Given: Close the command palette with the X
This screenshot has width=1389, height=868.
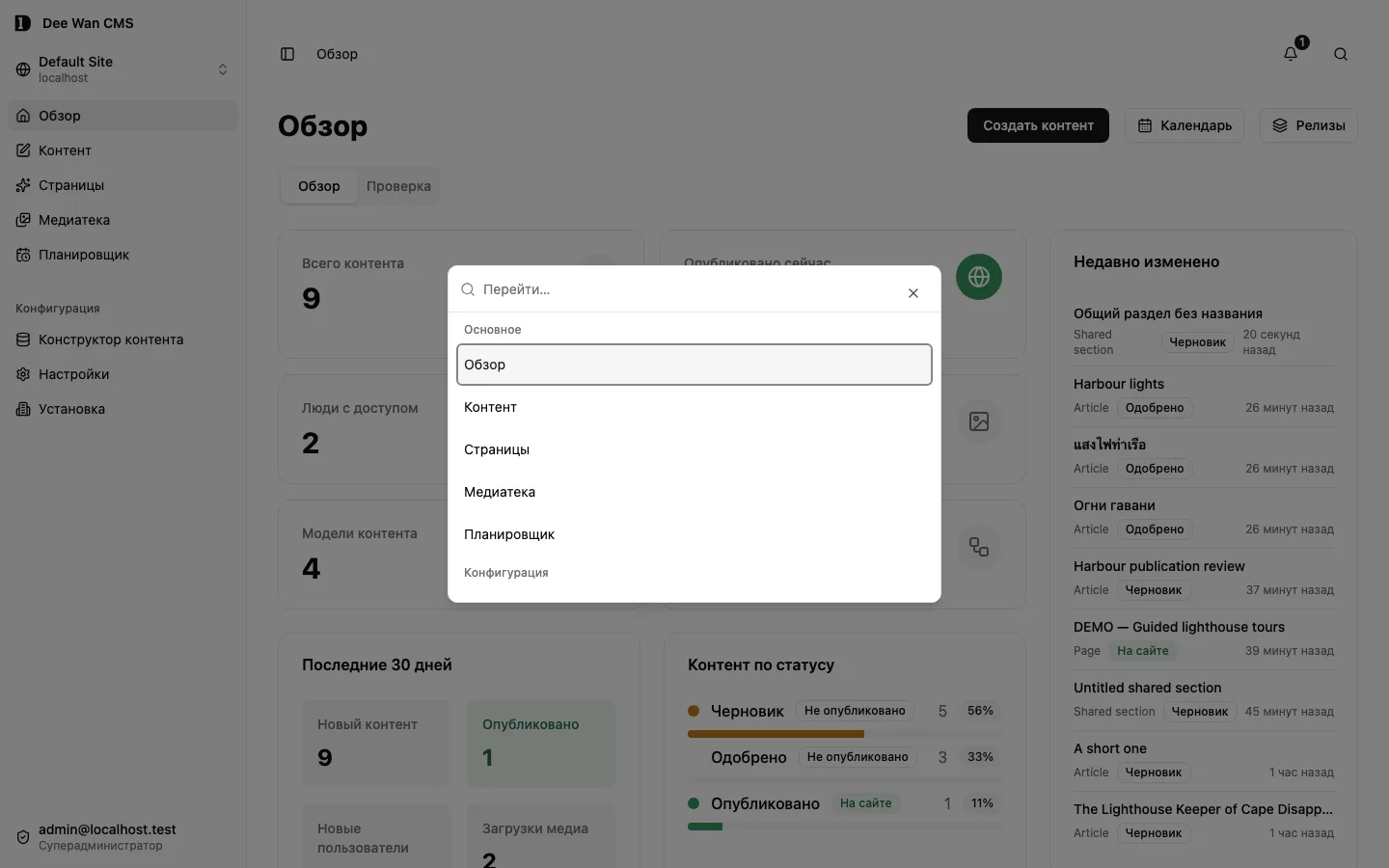Looking at the screenshot, I should (x=913, y=293).
